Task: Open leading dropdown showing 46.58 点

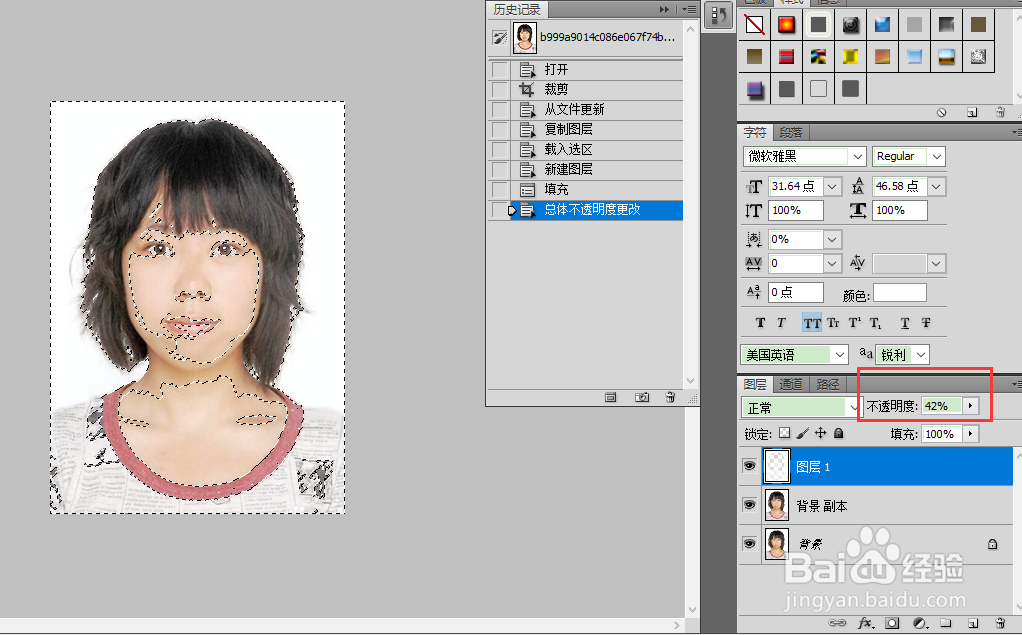Action: click(x=937, y=186)
